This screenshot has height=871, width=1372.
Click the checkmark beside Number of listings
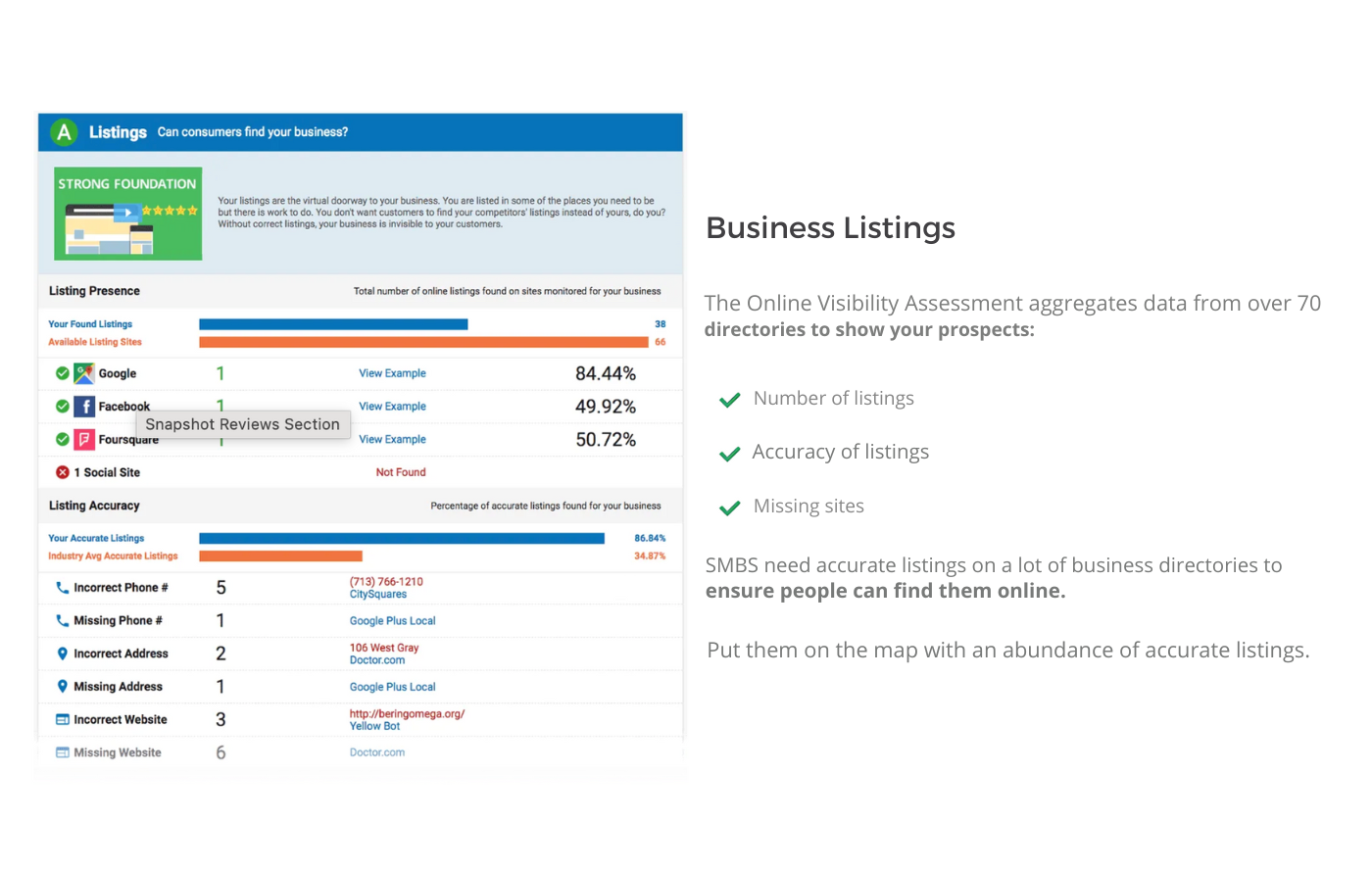pos(730,400)
